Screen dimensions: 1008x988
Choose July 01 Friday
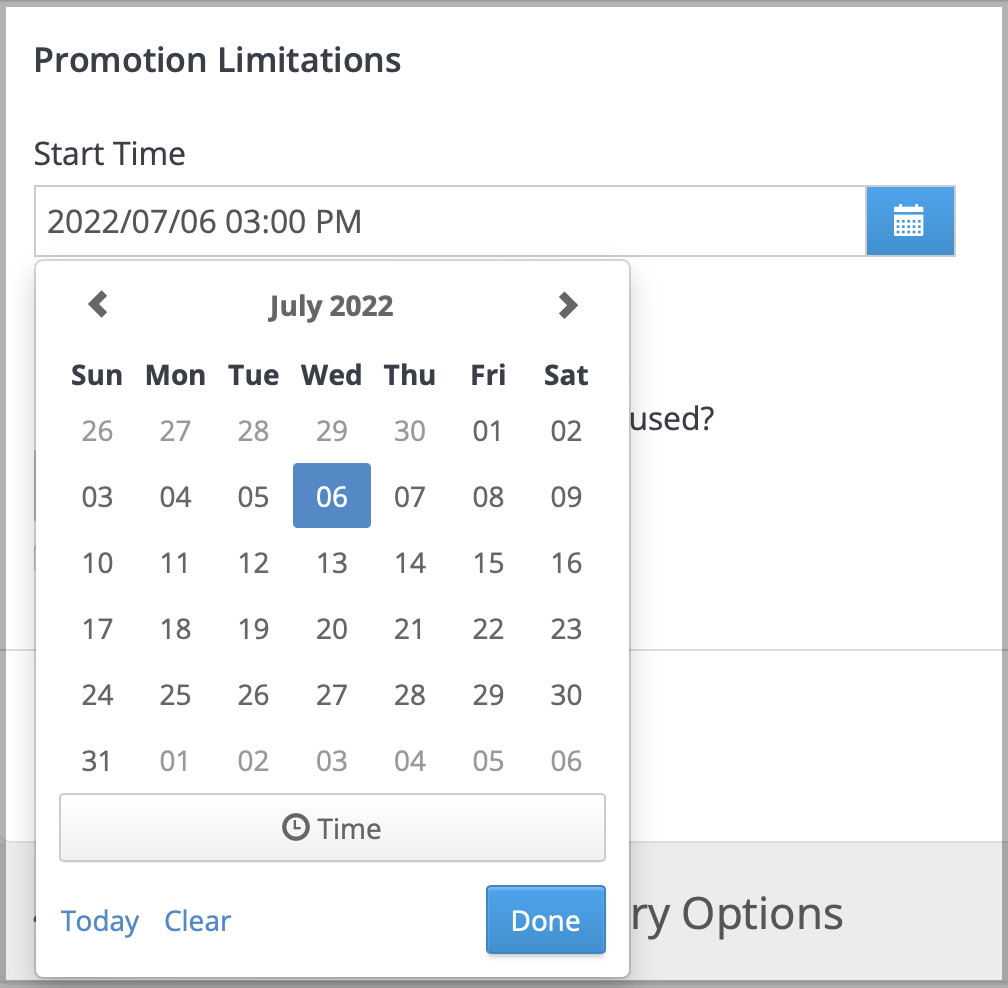[488, 431]
